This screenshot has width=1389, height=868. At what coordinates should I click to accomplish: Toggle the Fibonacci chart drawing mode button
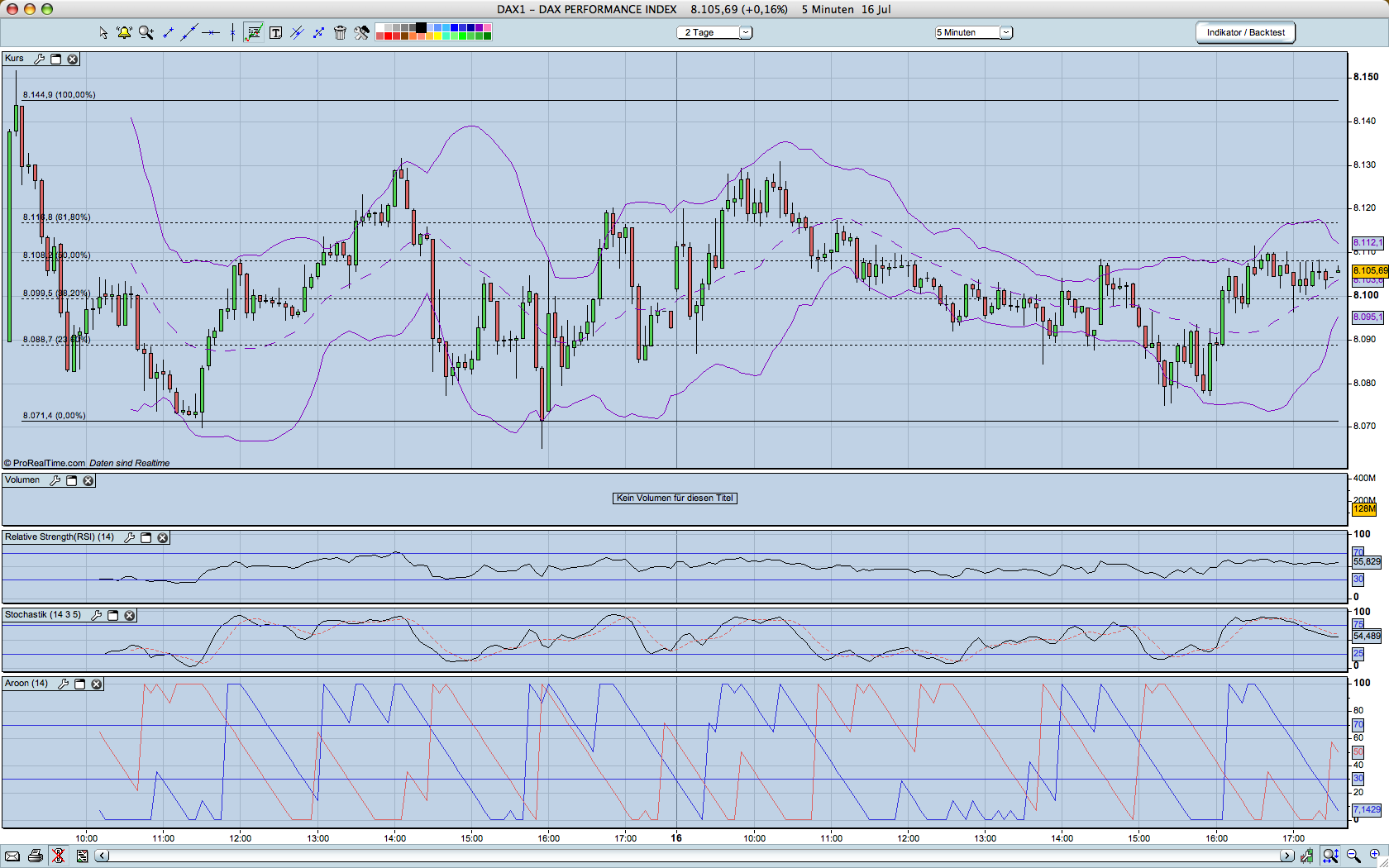pyautogui.click(x=254, y=33)
